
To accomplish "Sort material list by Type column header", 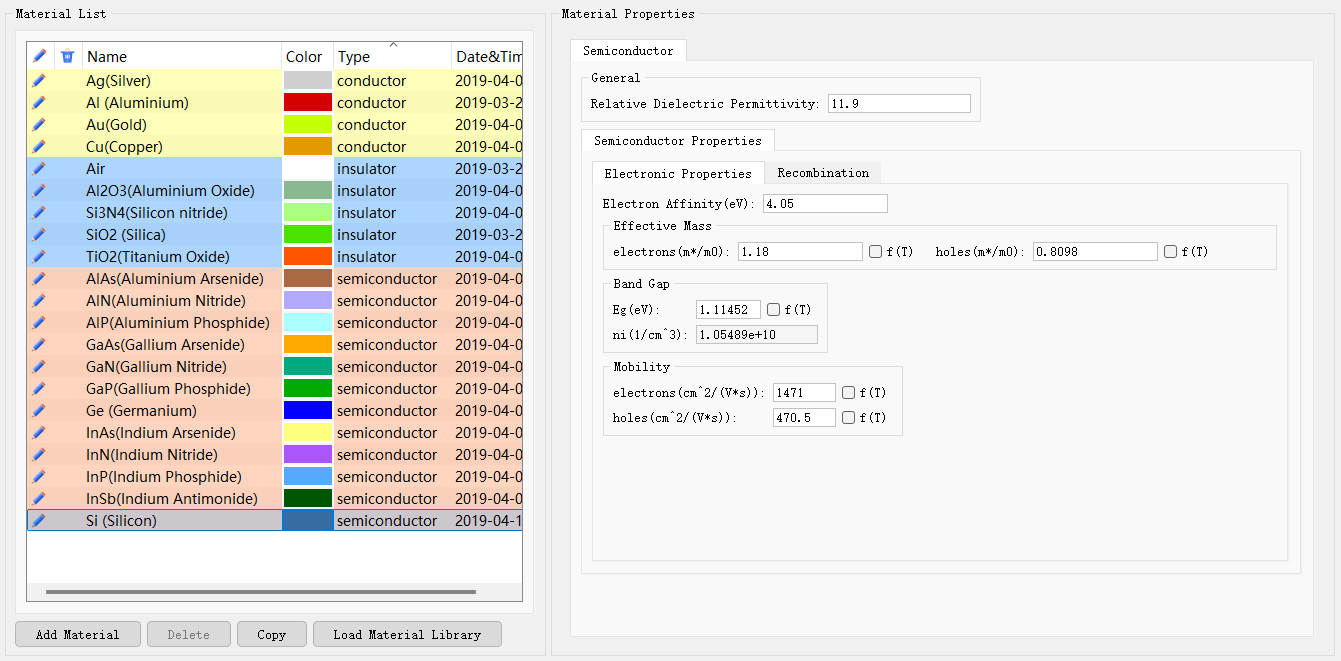I will [x=392, y=56].
